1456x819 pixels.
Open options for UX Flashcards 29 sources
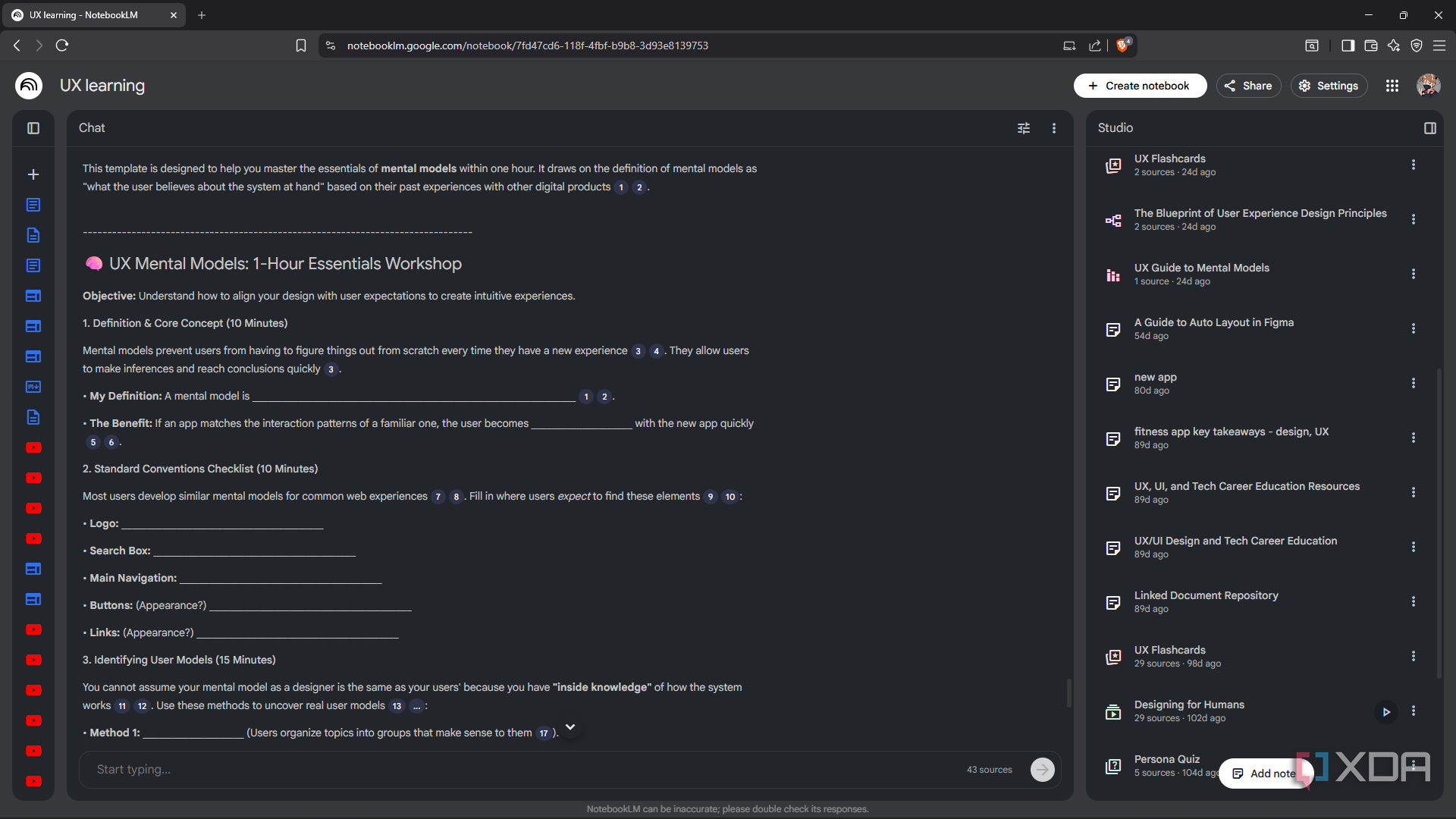pyautogui.click(x=1414, y=656)
